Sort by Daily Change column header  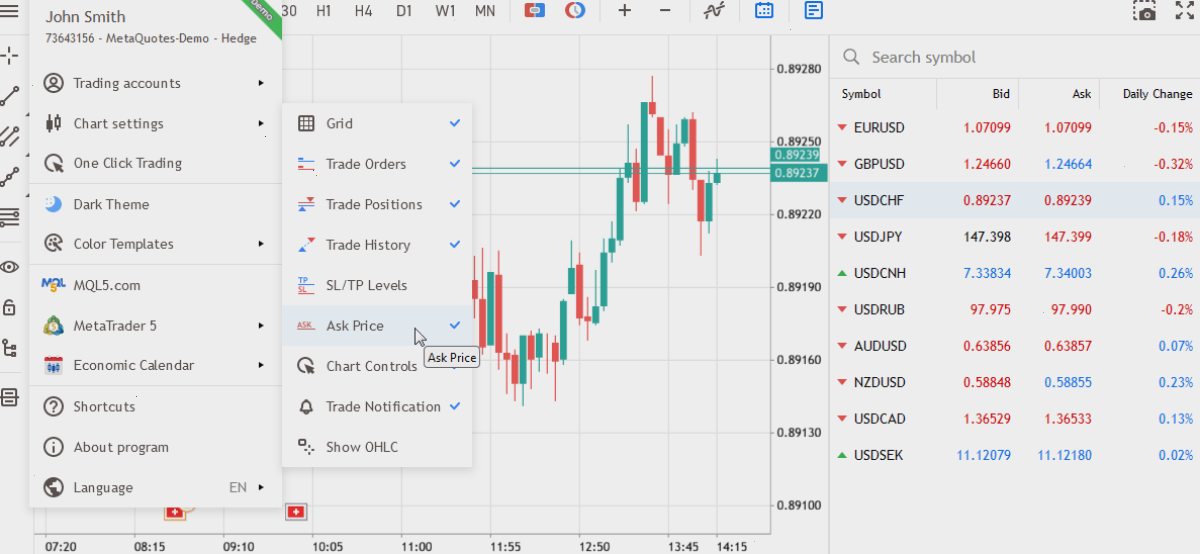point(1157,94)
